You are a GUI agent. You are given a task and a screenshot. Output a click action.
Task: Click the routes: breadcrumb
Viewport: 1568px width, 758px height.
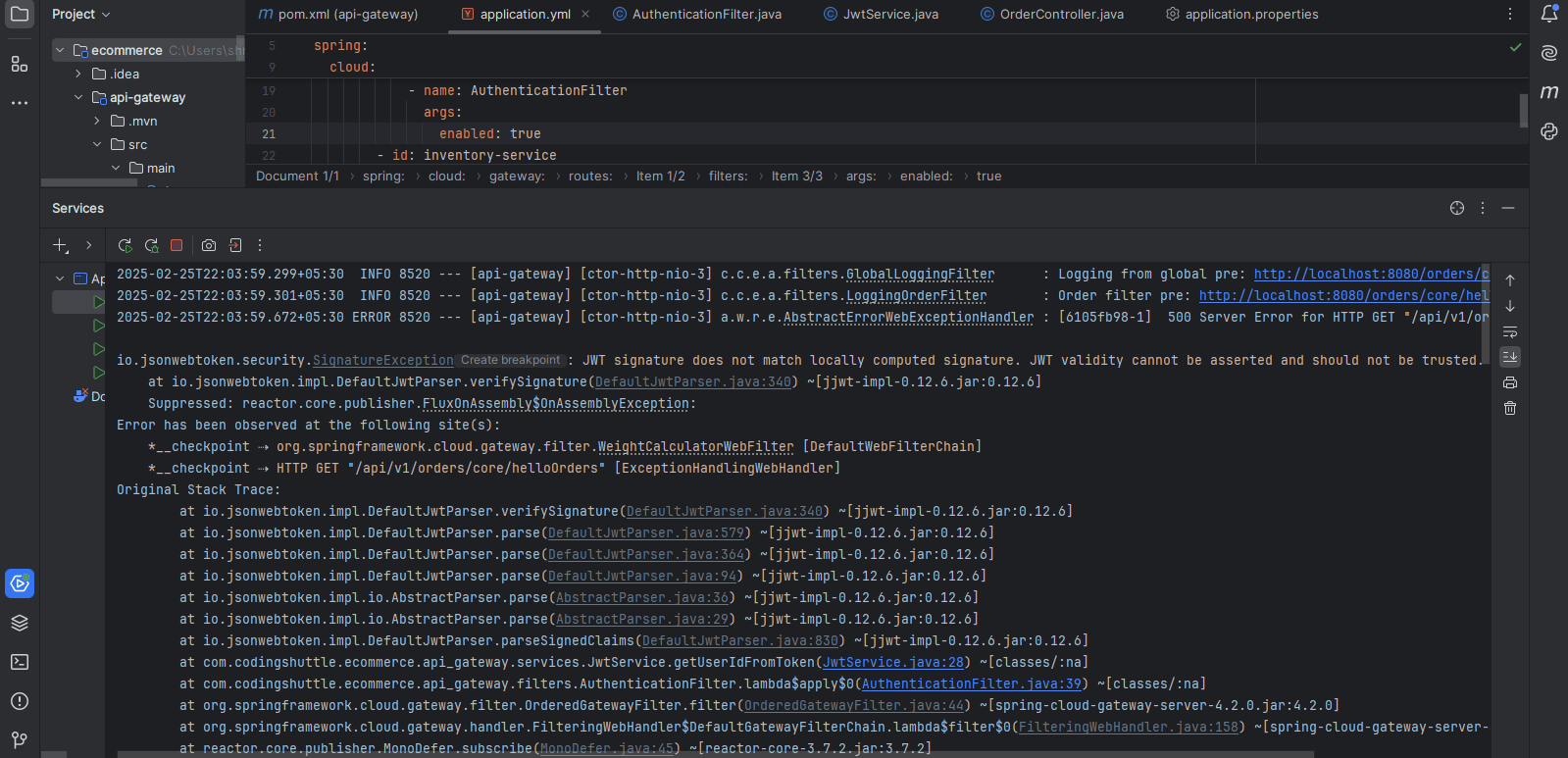(590, 177)
